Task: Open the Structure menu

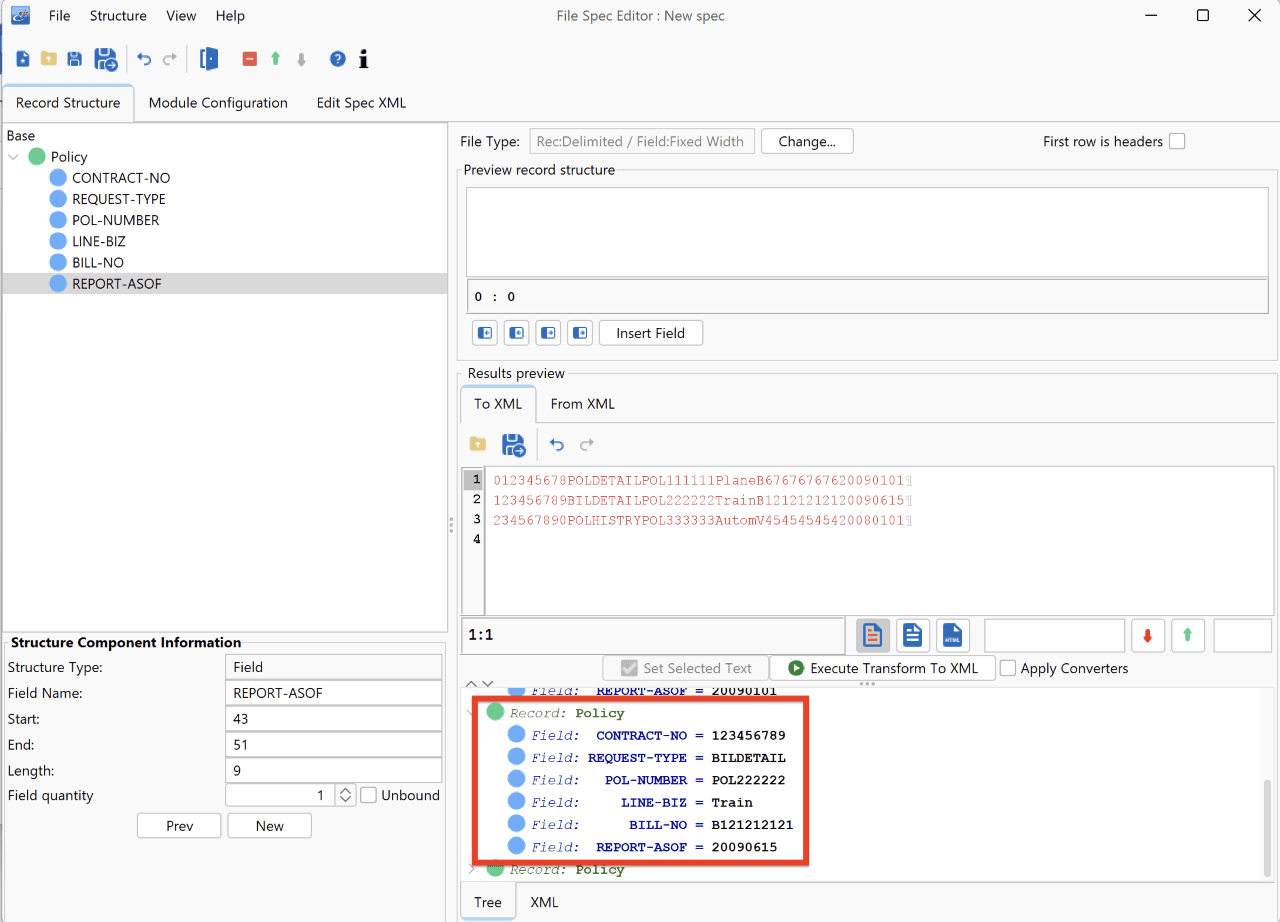Action: (118, 15)
